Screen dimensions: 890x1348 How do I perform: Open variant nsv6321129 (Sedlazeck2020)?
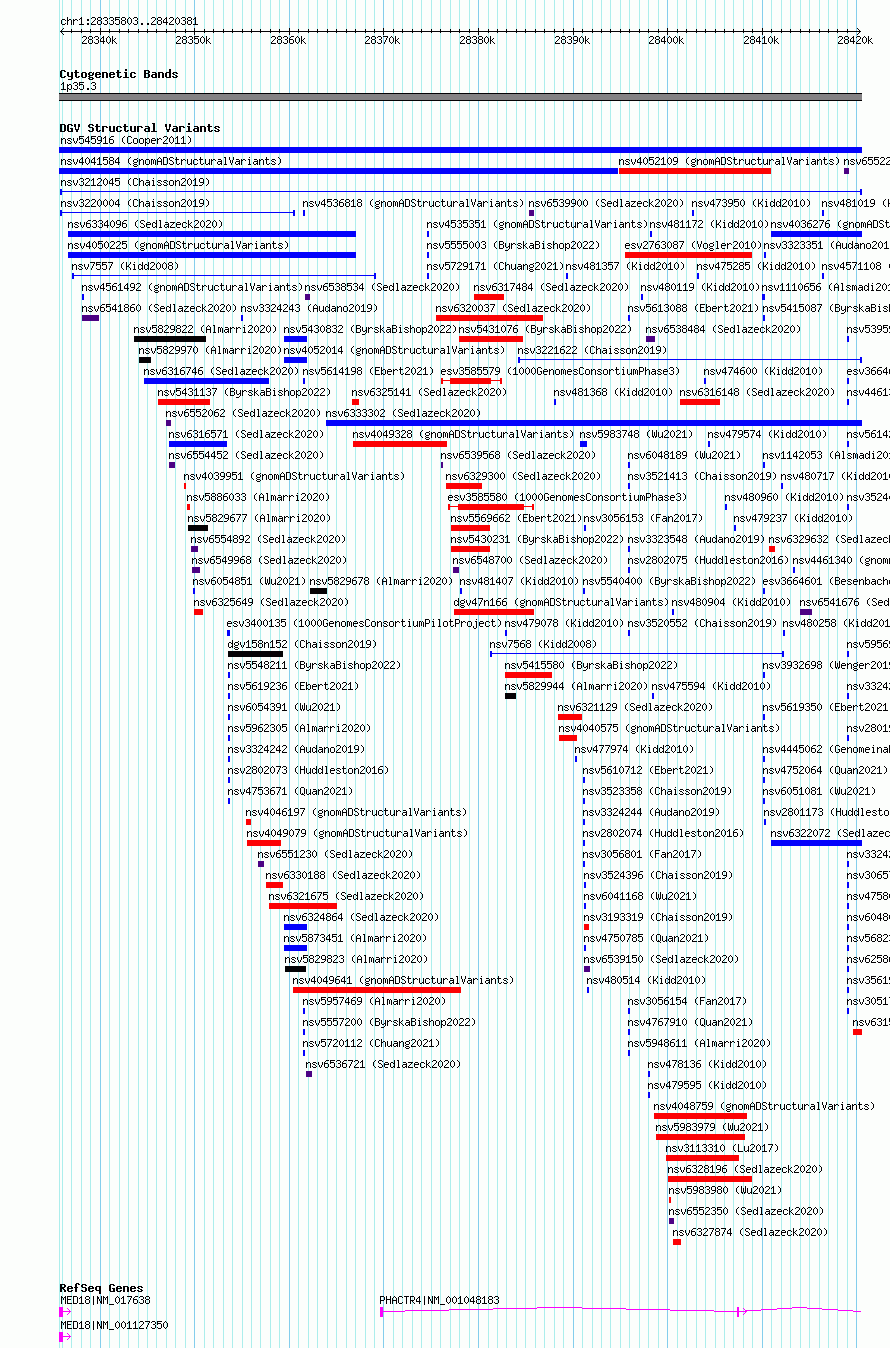click(636, 707)
